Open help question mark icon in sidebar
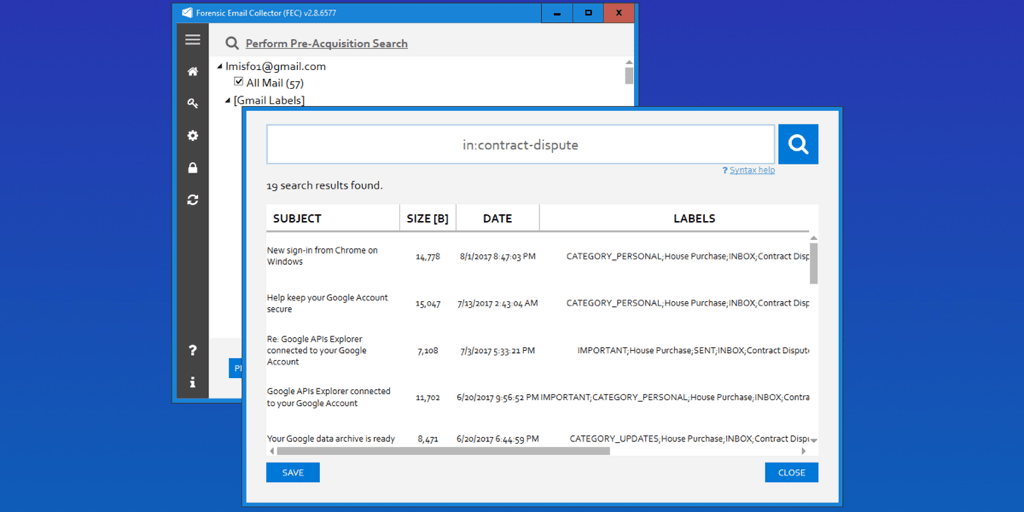The height and width of the screenshot is (512, 1024). click(193, 351)
